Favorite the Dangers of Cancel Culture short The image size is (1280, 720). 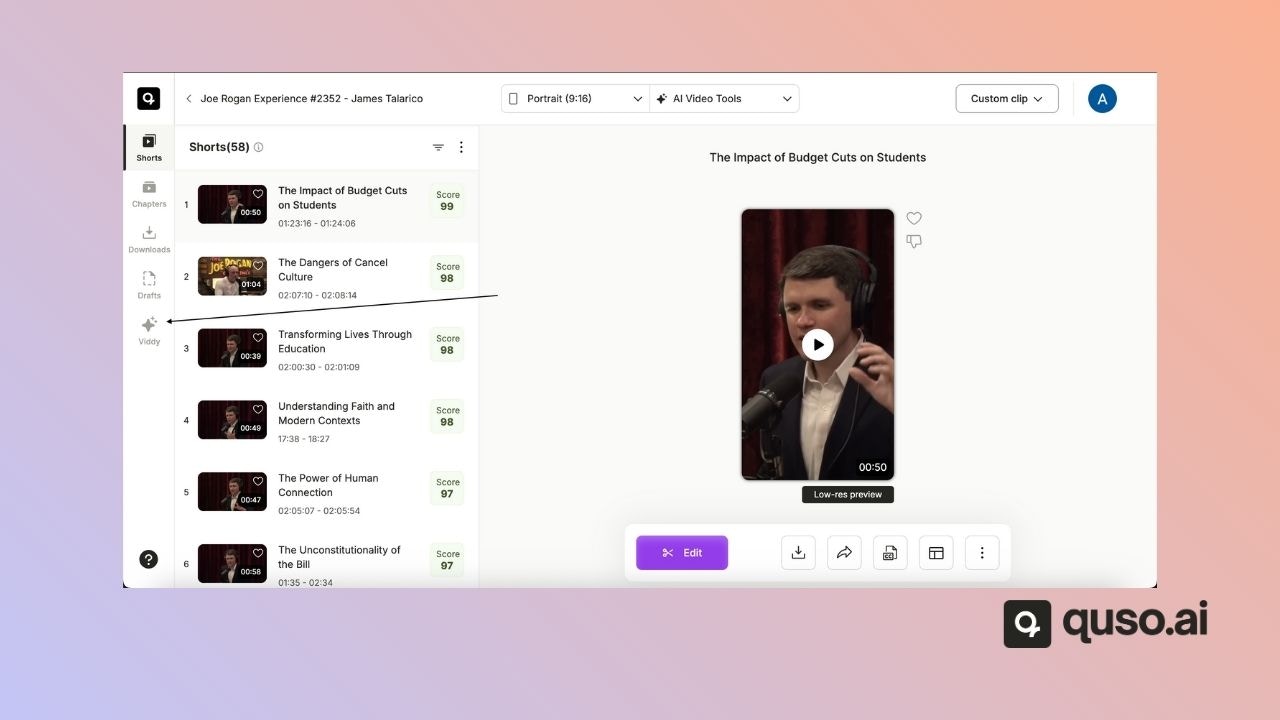258,266
